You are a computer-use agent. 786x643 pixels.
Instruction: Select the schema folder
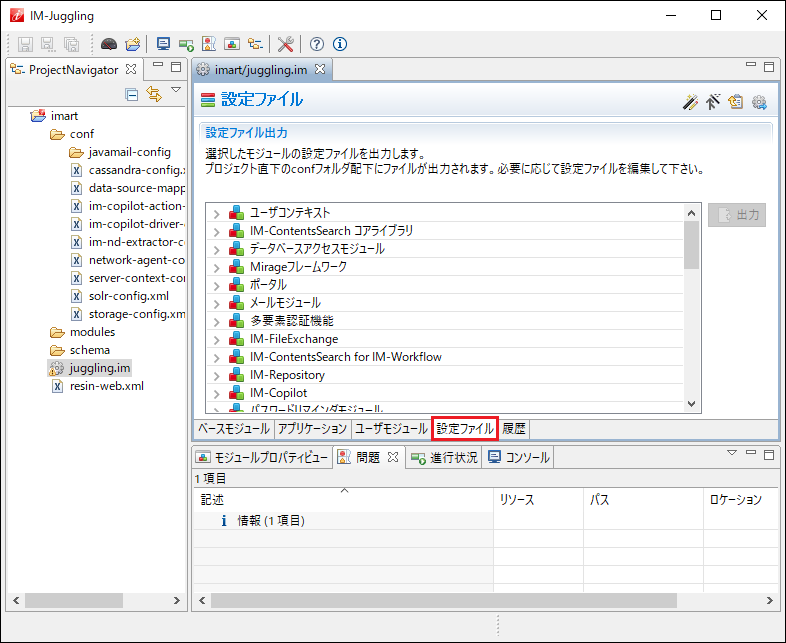[x=80, y=350]
